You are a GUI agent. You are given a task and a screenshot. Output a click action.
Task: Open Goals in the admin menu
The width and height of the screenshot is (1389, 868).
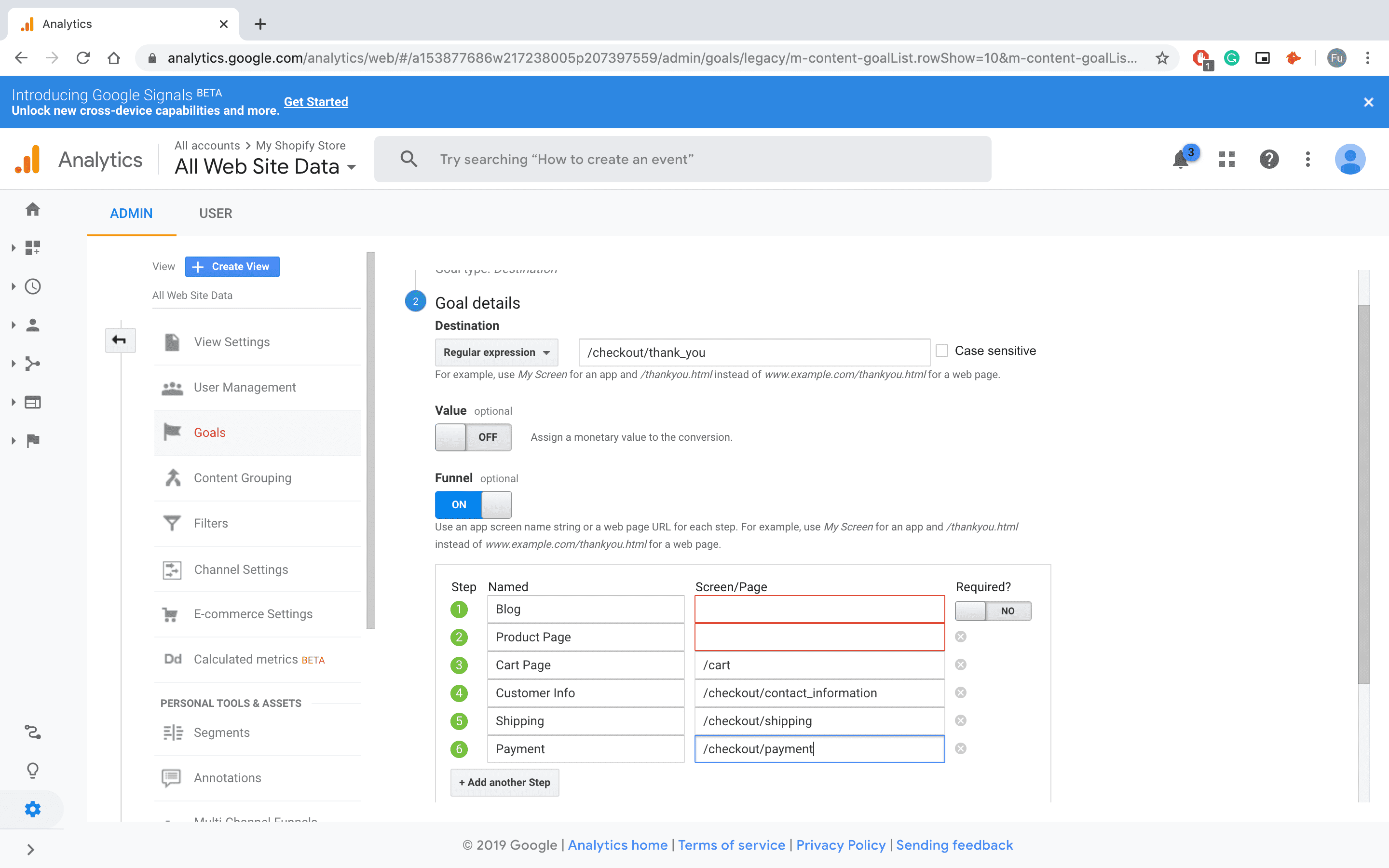pyautogui.click(x=257, y=433)
